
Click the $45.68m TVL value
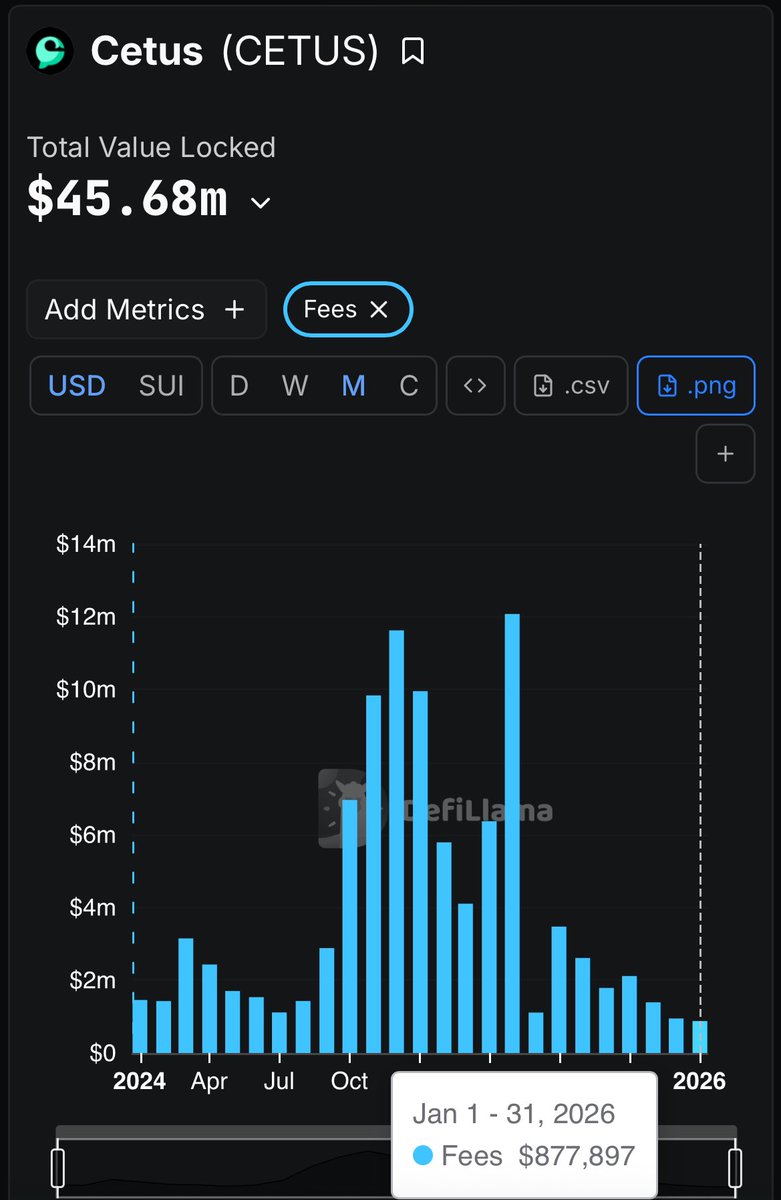(127, 200)
